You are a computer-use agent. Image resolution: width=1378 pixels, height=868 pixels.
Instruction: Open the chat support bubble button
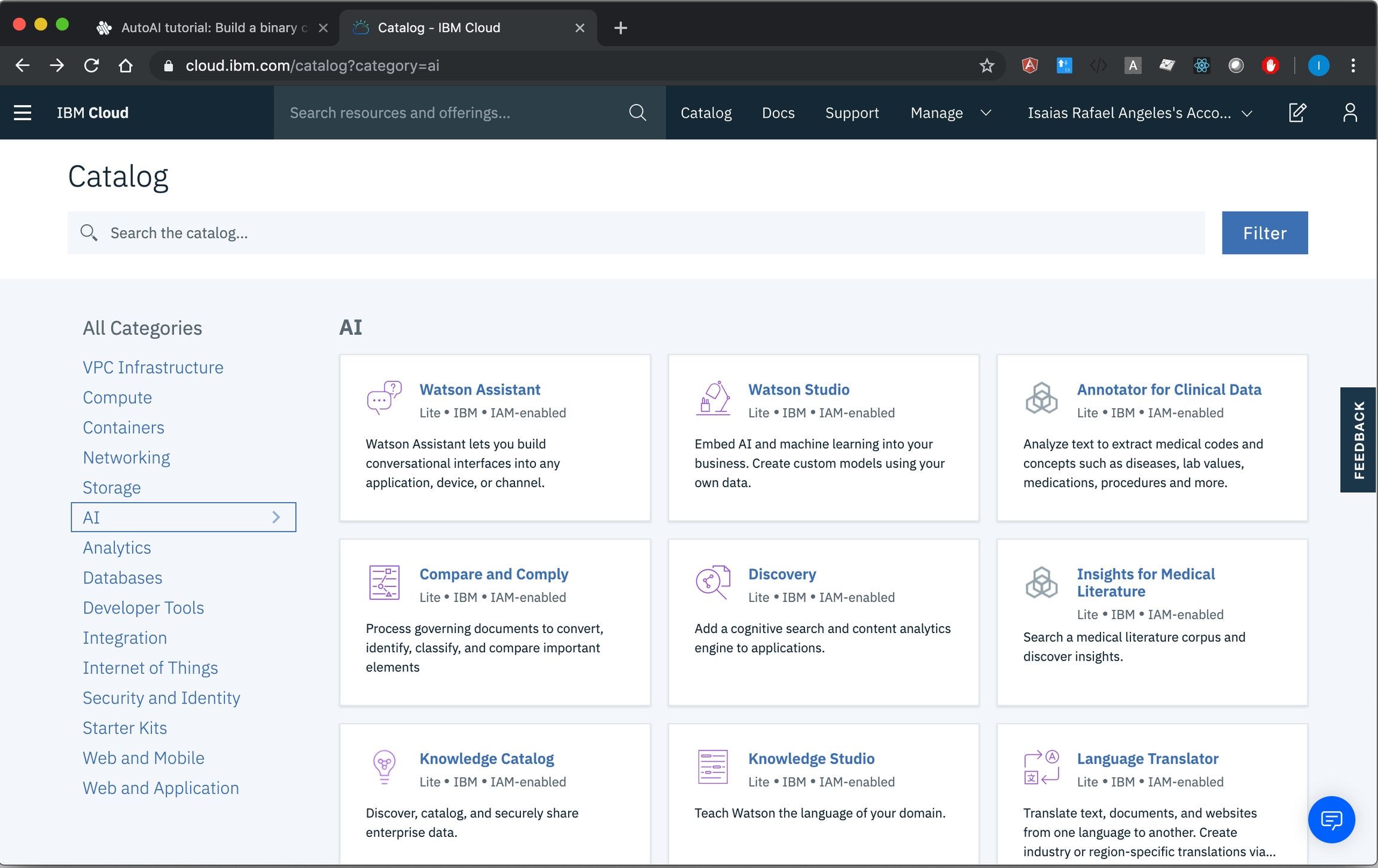point(1331,819)
